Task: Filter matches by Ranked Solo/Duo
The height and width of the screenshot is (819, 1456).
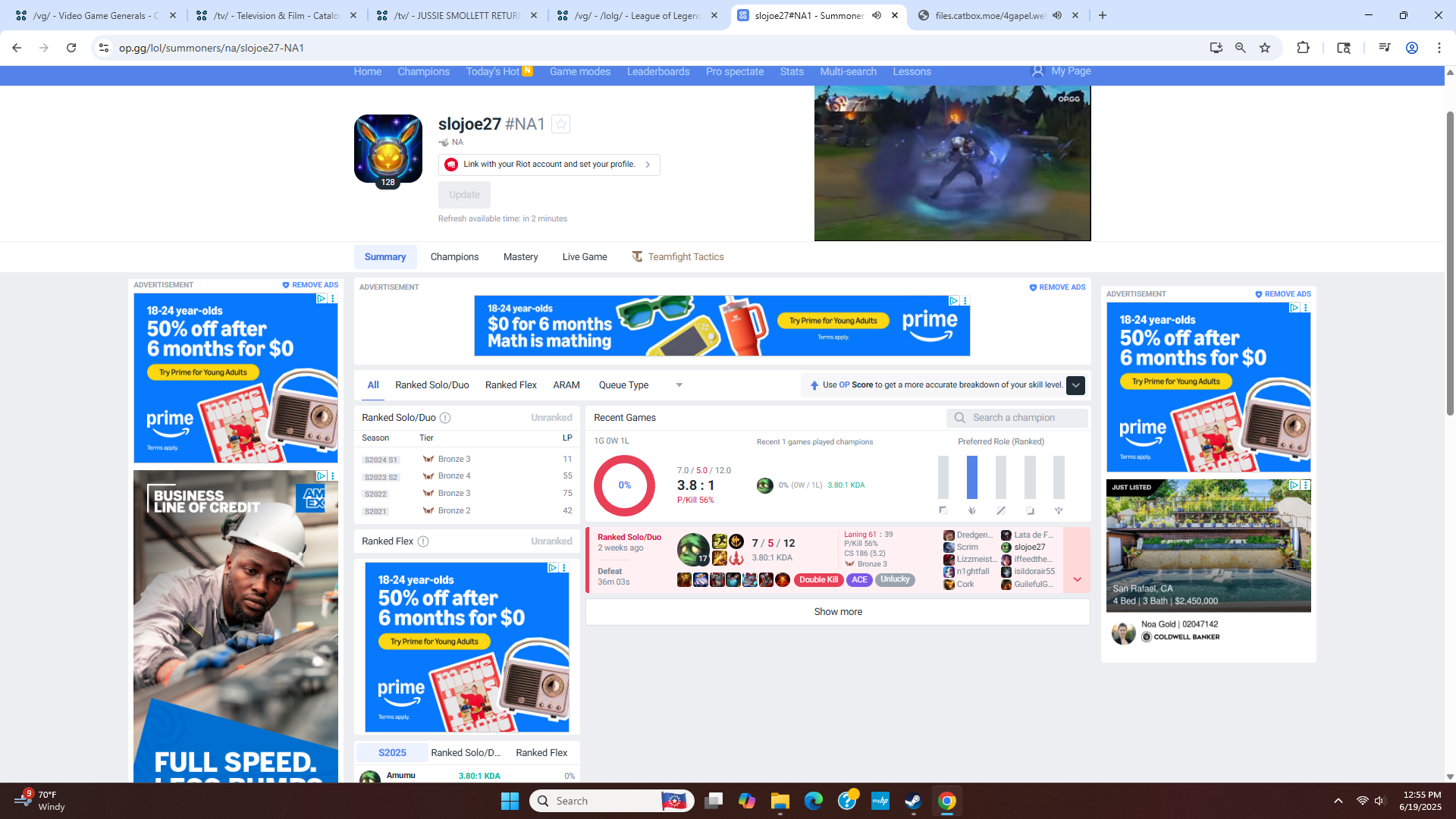Action: point(431,385)
